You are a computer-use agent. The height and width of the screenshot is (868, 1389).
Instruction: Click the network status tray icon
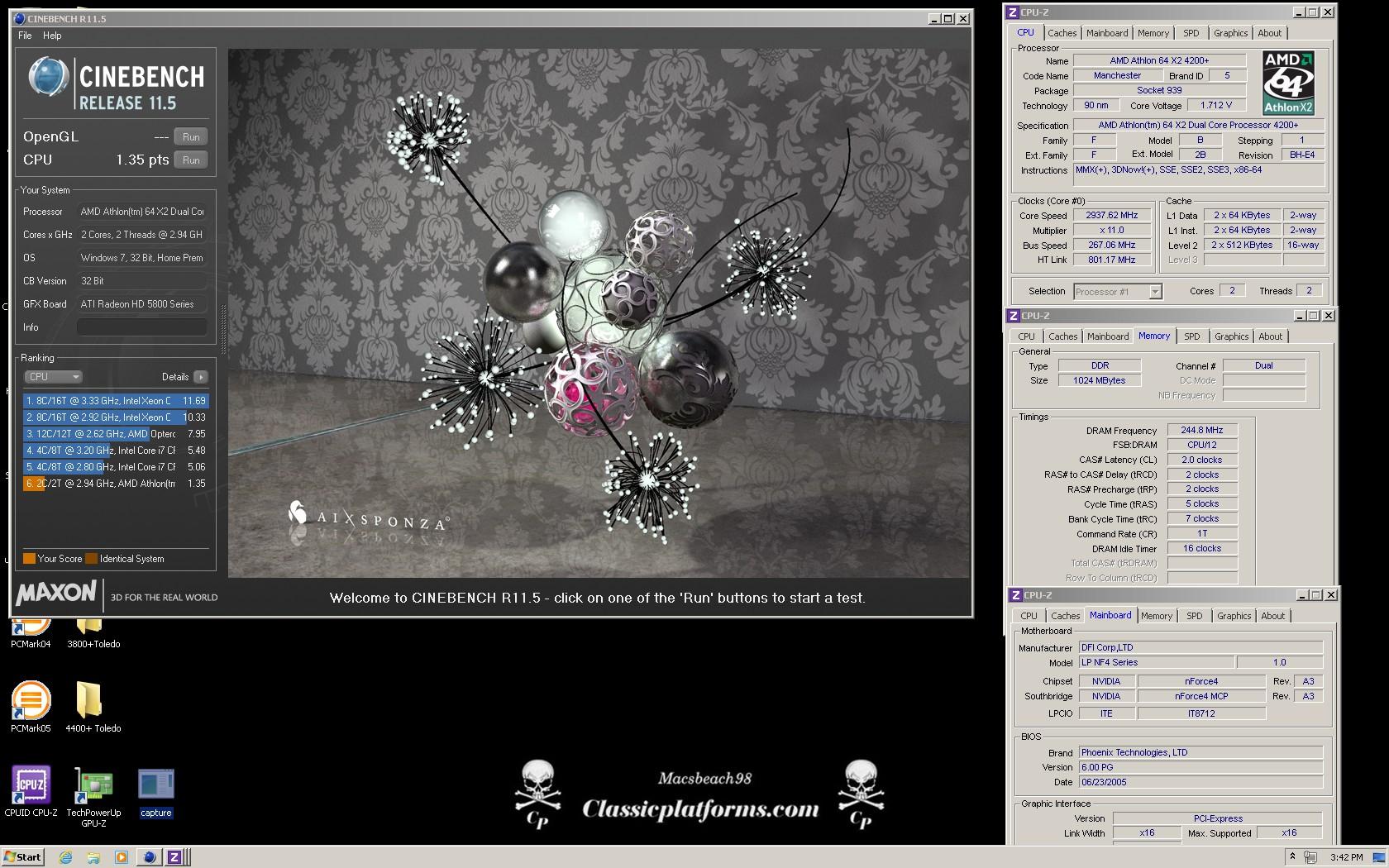[1310, 857]
